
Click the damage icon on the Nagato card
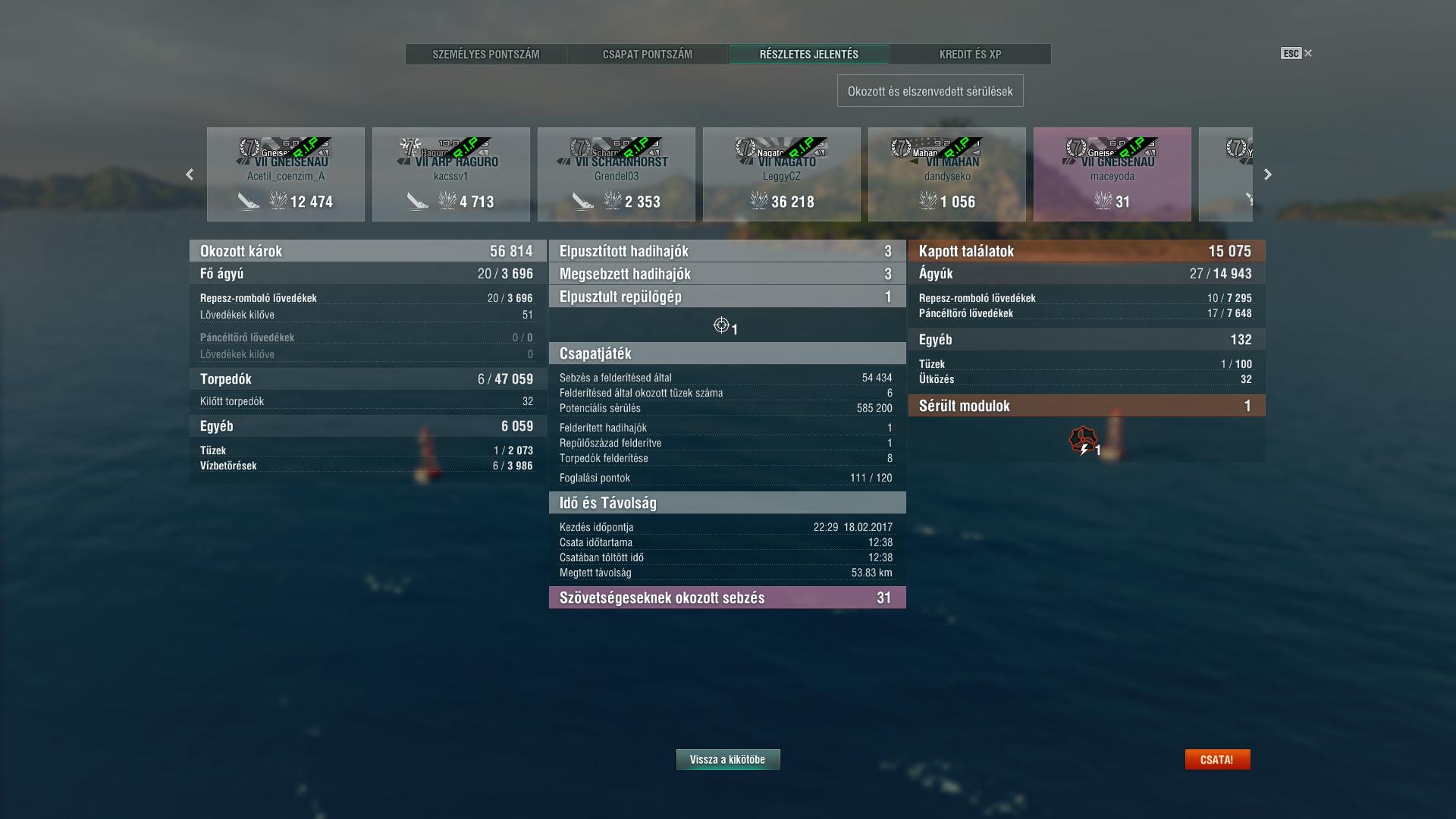pyautogui.click(x=759, y=201)
